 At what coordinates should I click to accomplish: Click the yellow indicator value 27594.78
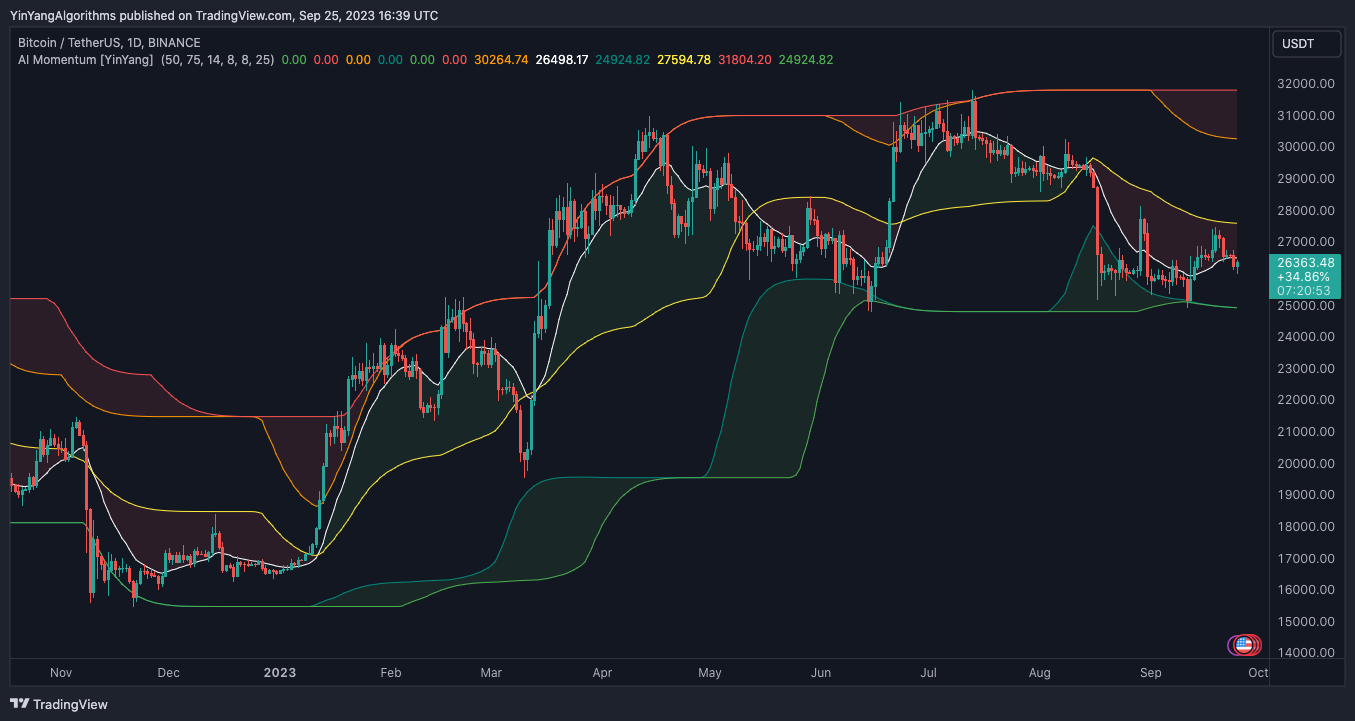tap(683, 60)
